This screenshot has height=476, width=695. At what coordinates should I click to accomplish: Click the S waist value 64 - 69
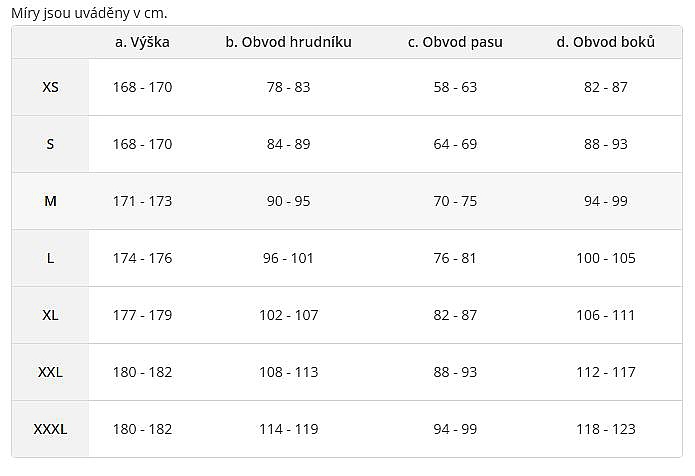455,144
